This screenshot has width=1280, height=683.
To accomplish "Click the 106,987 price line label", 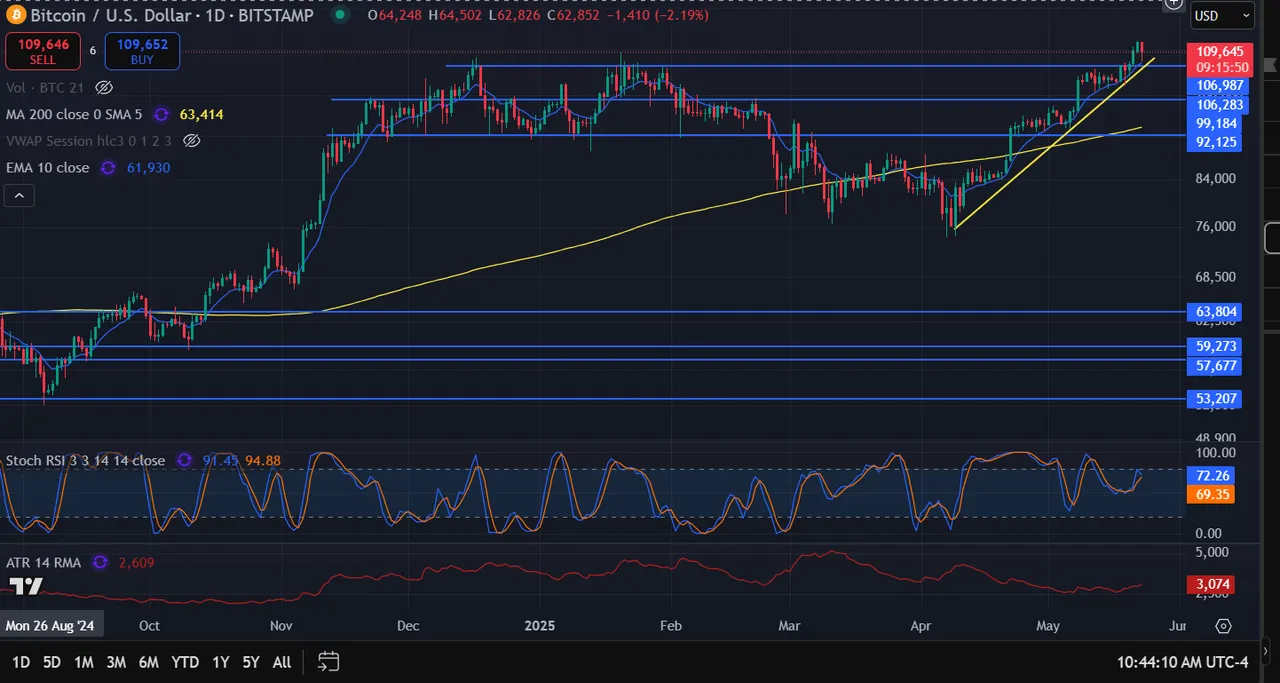I will 1219,86.
